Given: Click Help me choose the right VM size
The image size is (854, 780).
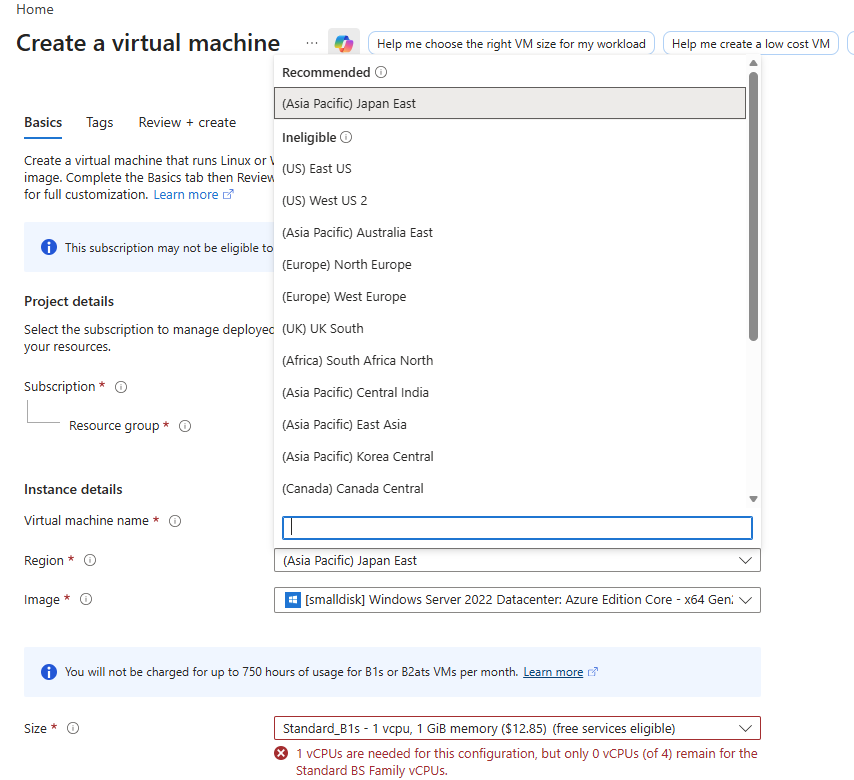Looking at the screenshot, I should [511, 44].
